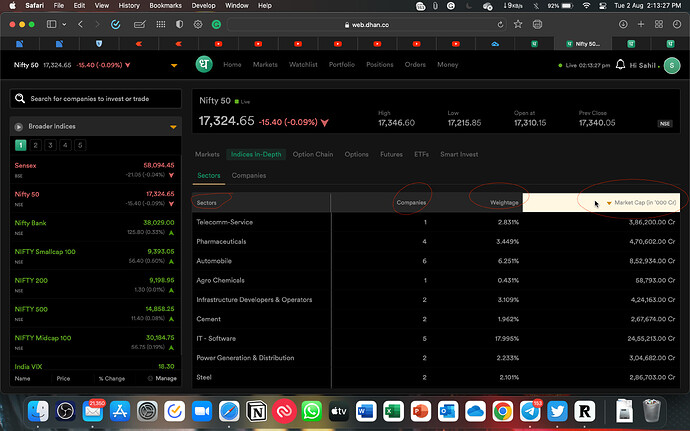The image size is (690, 431).
Task: Click the IT - Software sector row
Action: pos(436,339)
